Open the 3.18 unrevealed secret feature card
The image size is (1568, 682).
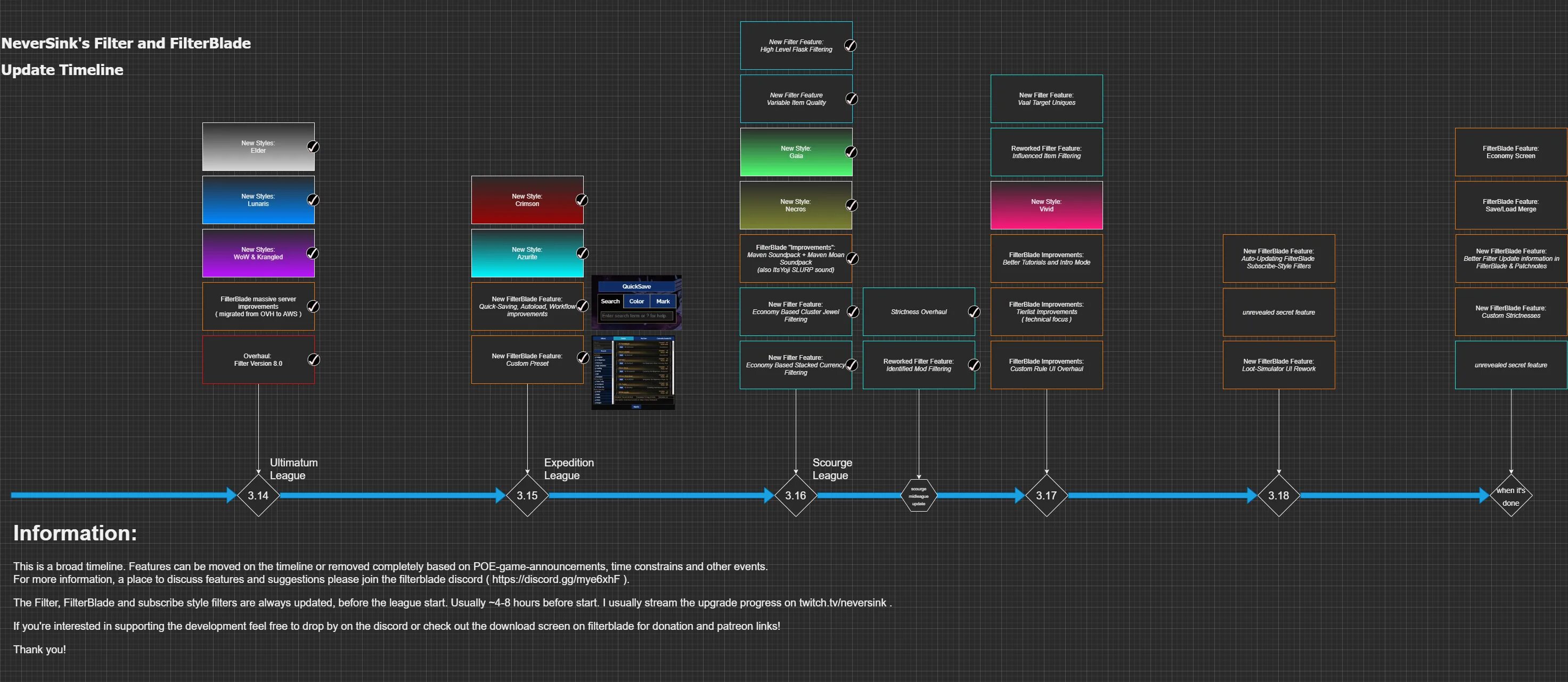click(x=1278, y=312)
